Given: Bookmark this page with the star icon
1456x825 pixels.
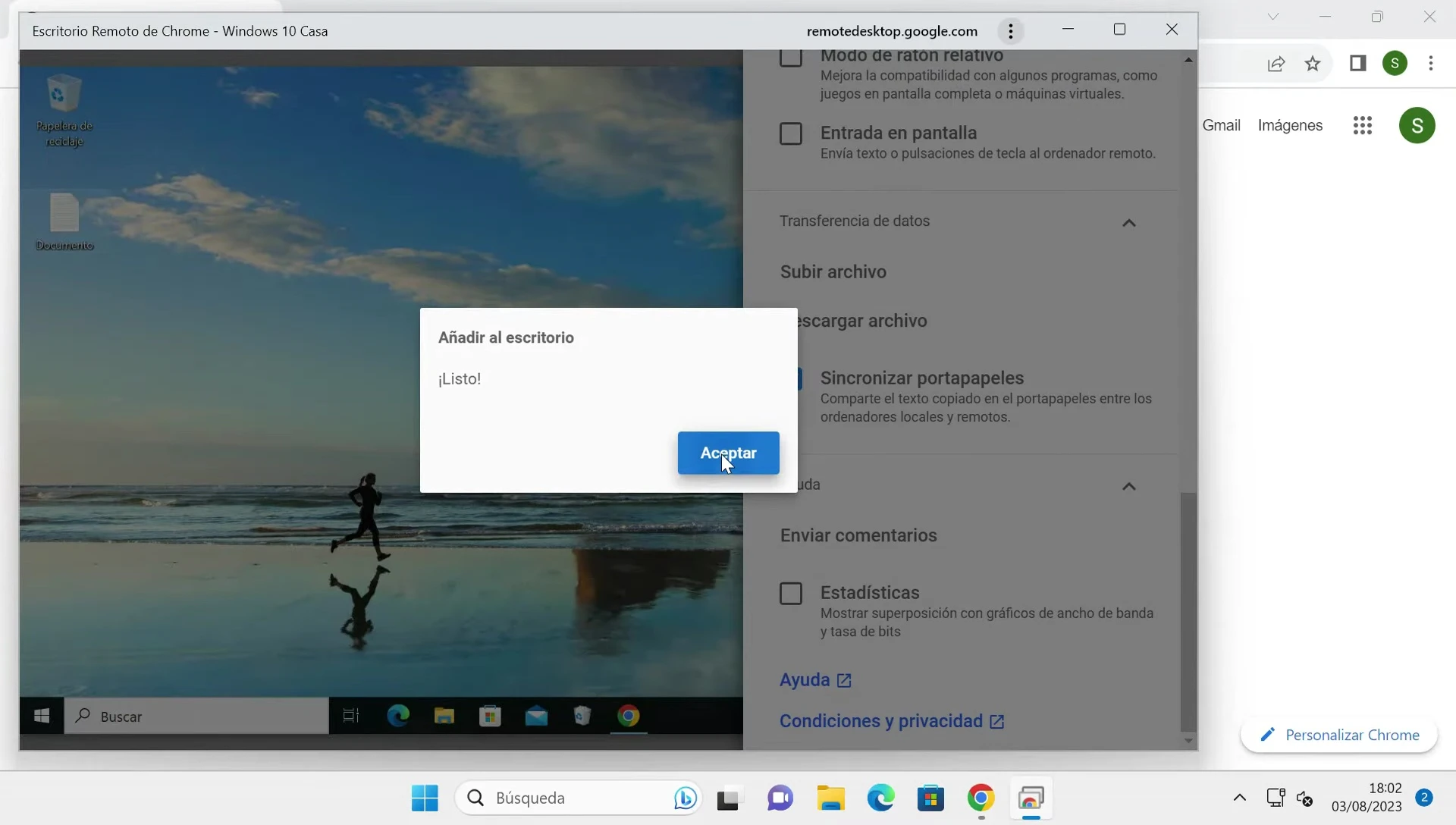Looking at the screenshot, I should coord(1313,64).
